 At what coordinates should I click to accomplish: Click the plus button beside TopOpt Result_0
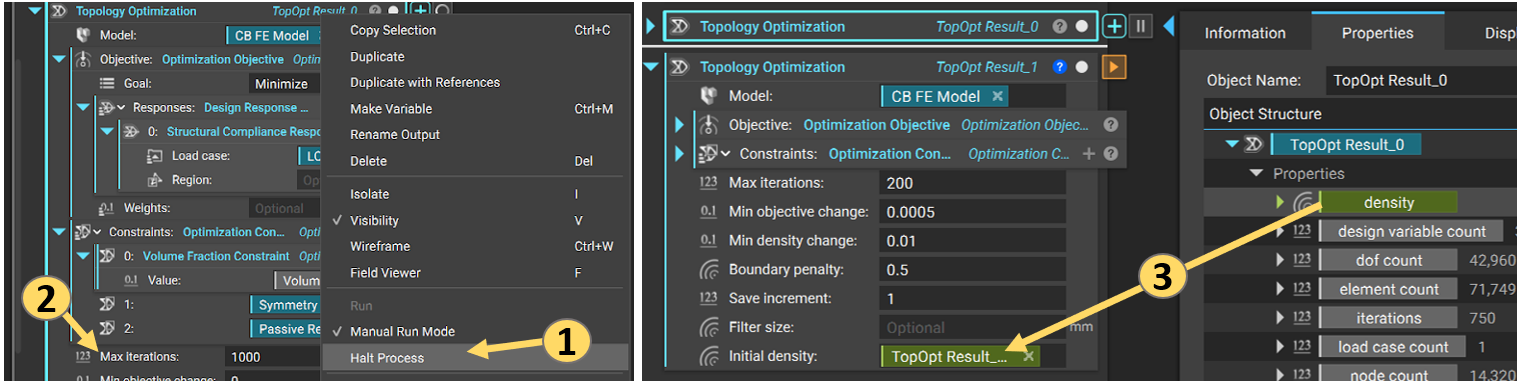click(1114, 26)
